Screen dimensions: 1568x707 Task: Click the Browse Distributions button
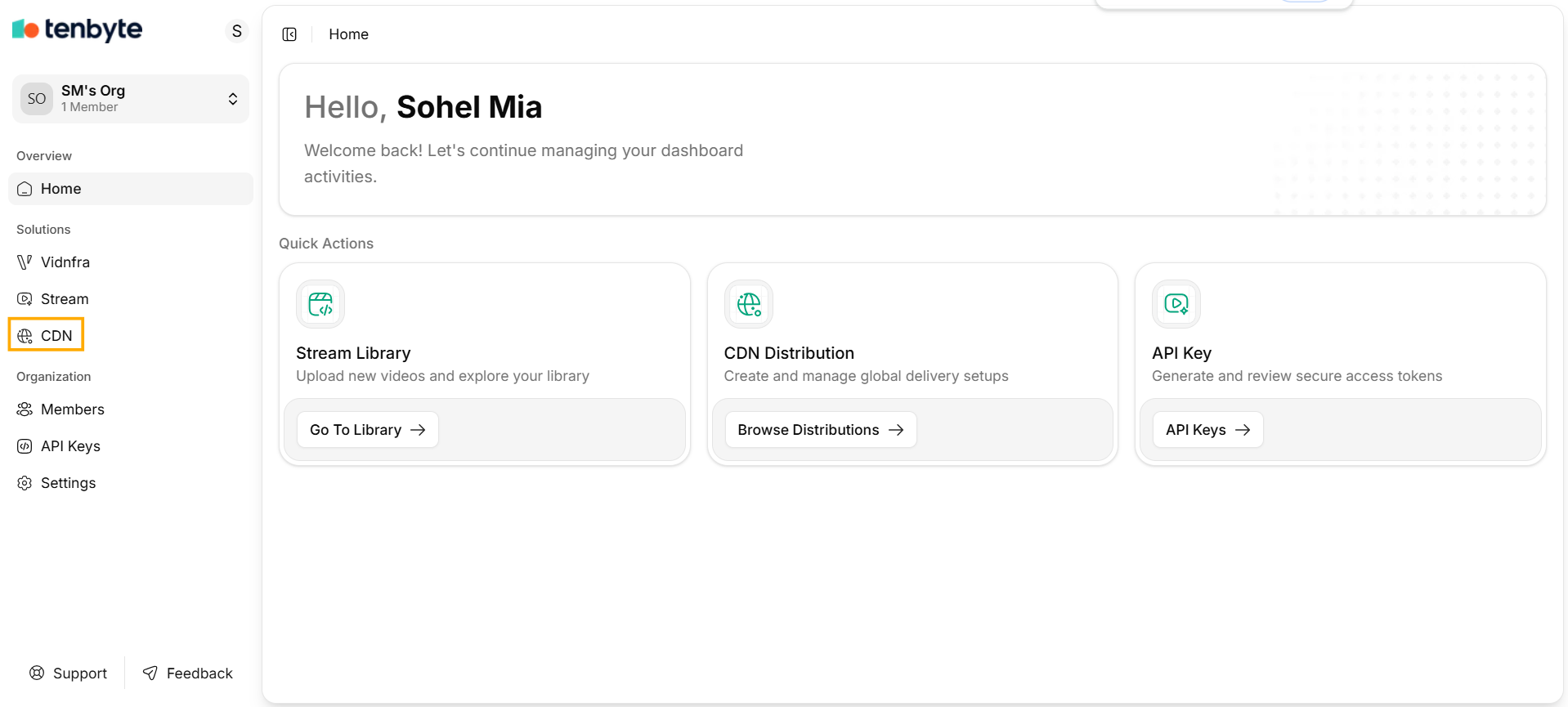[821, 430]
